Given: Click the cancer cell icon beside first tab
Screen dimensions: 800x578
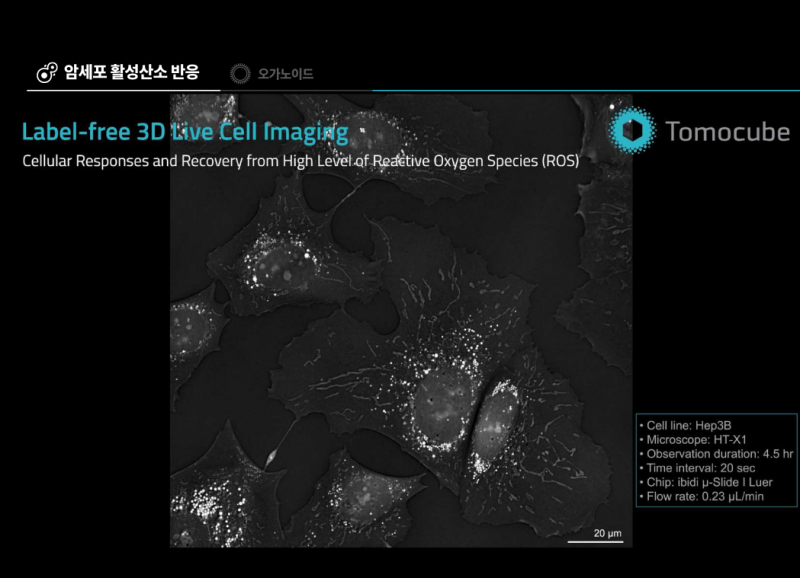Looking at the screenshot, I should [x=45, y=72].
